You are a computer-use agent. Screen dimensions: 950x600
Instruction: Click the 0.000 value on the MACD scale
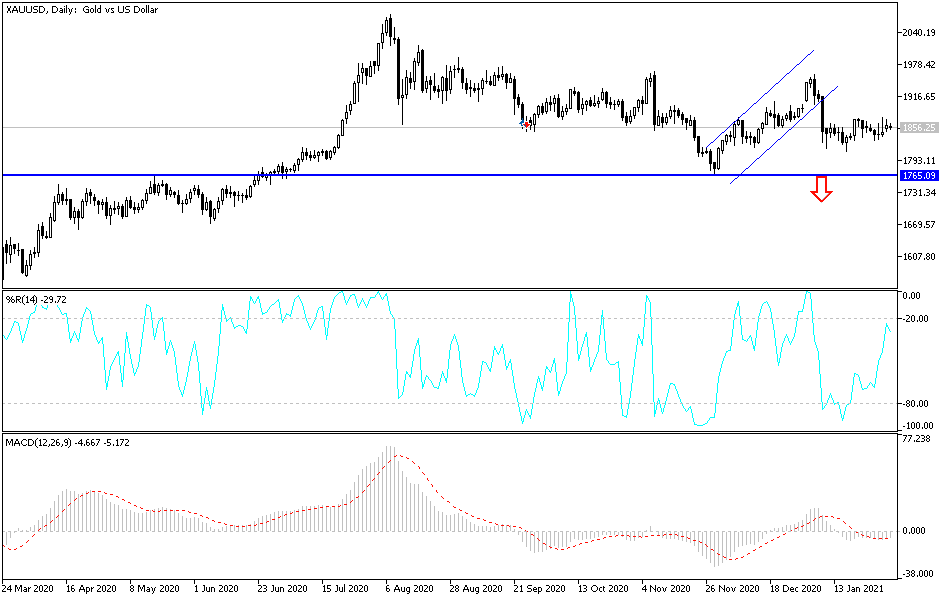914,531
